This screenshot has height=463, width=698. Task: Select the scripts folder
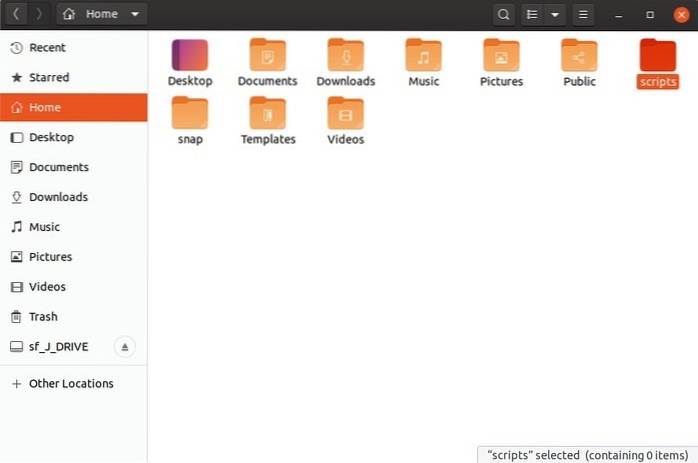click(657, 56)
